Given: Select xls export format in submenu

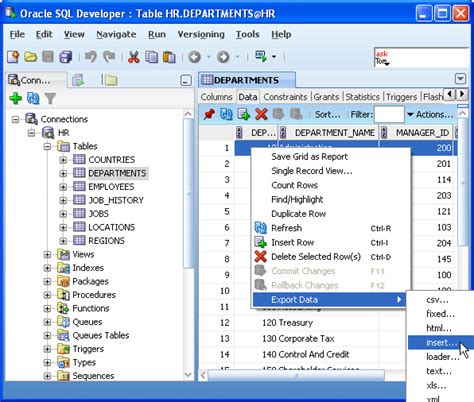Looking at the screenshot, I should [436, 385].
